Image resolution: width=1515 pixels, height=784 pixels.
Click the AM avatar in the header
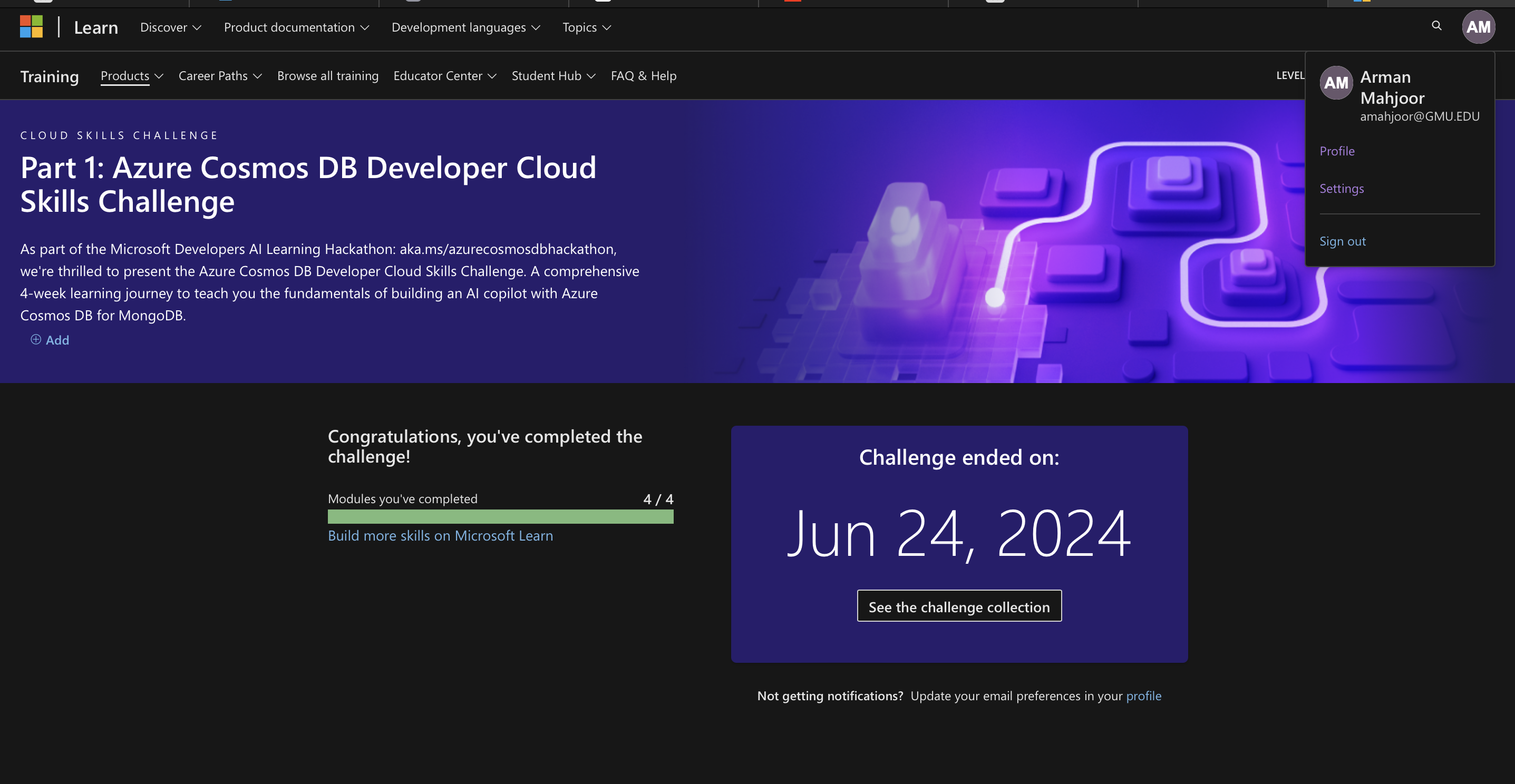point(1478,27)
